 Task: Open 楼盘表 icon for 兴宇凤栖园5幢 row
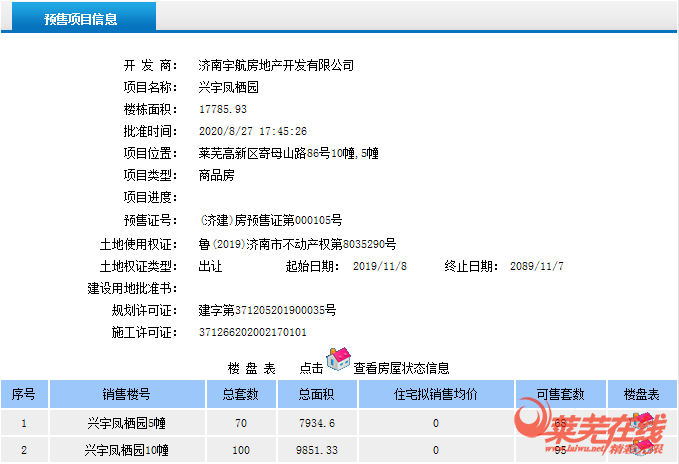641,421
